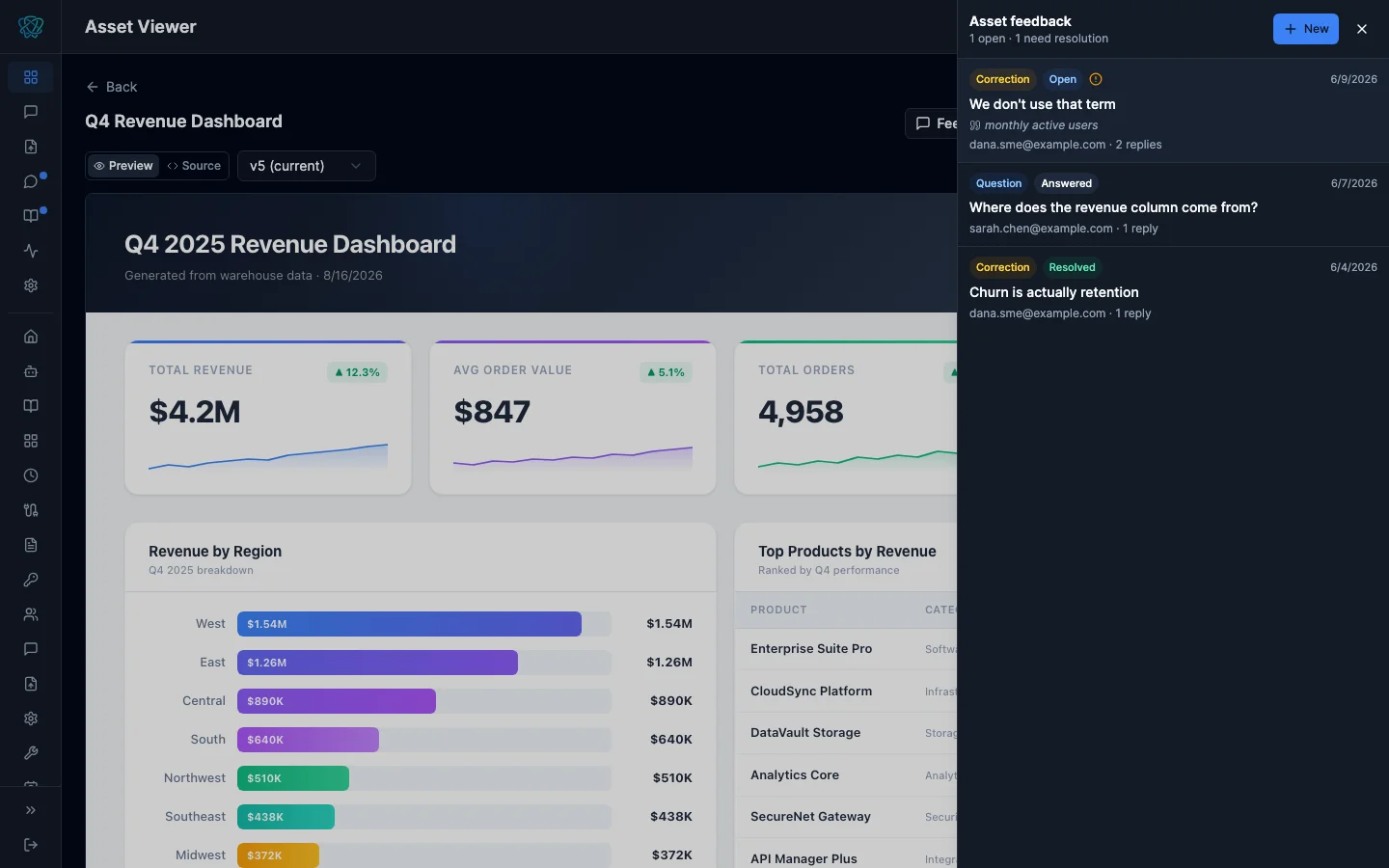Screen dimensions: 1389x868
Task: Click the "2 replies" text
Action: point(1138,145)
